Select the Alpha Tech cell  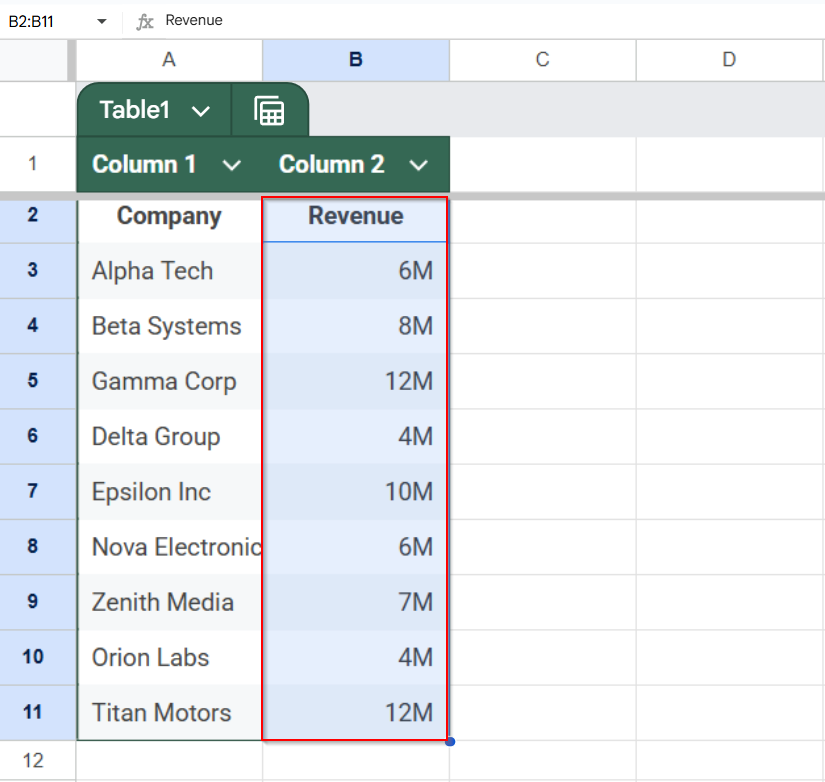coord(169,271)
